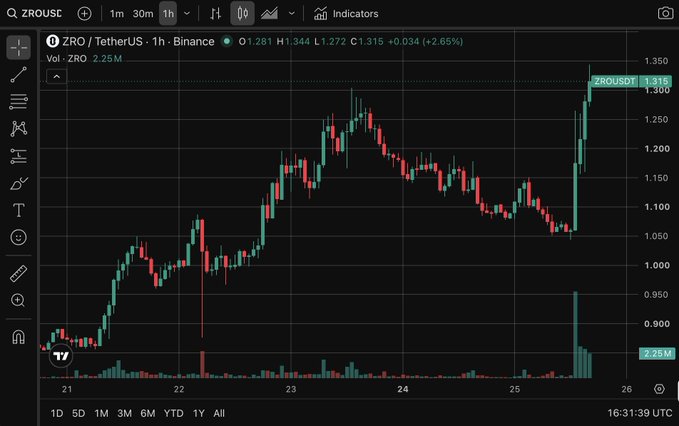This screenshot has height=426, width=679.
Task: Click the green market status dot
Action: coord(226,42)
